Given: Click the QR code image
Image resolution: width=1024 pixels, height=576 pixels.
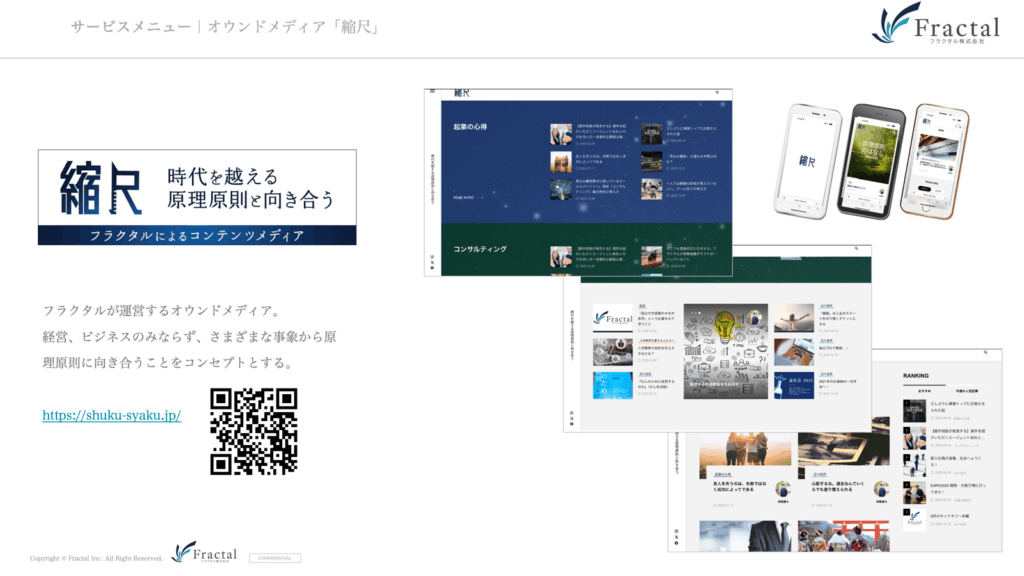Looking at the screenshot, I should (254, 431).
